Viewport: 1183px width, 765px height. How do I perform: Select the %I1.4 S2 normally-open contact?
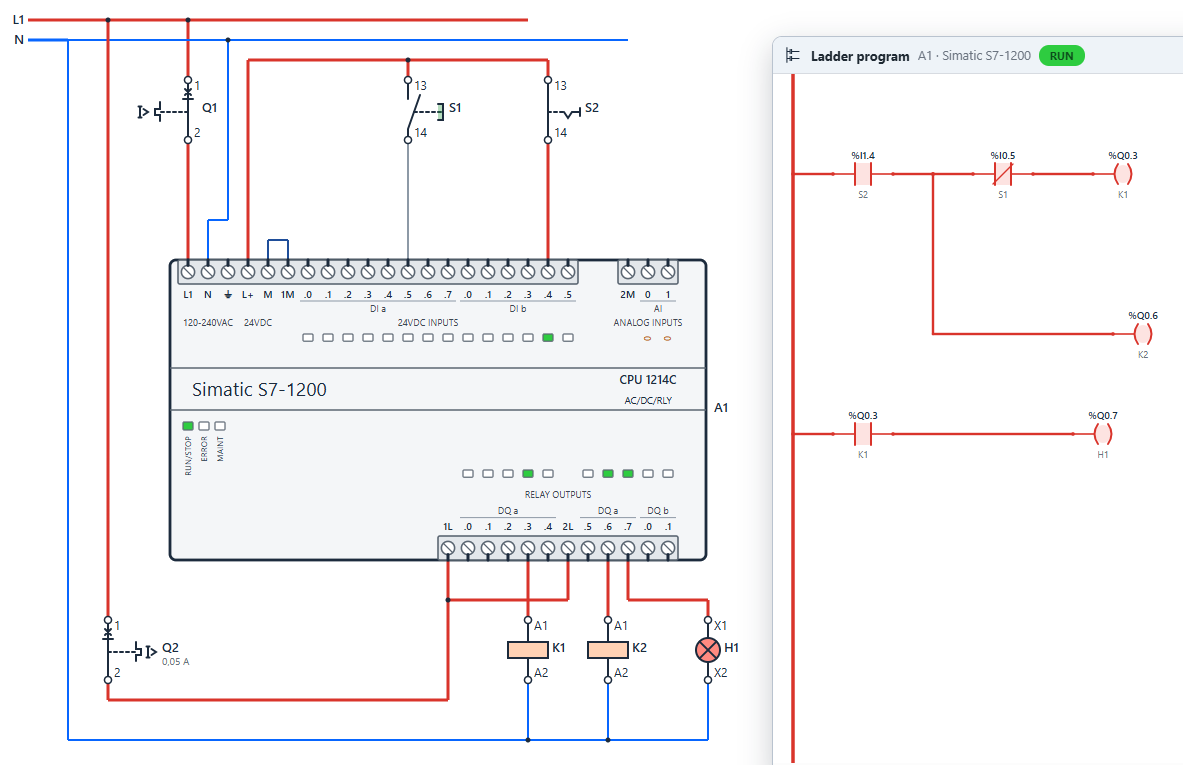pyautogui.click(x=862, y=174)
